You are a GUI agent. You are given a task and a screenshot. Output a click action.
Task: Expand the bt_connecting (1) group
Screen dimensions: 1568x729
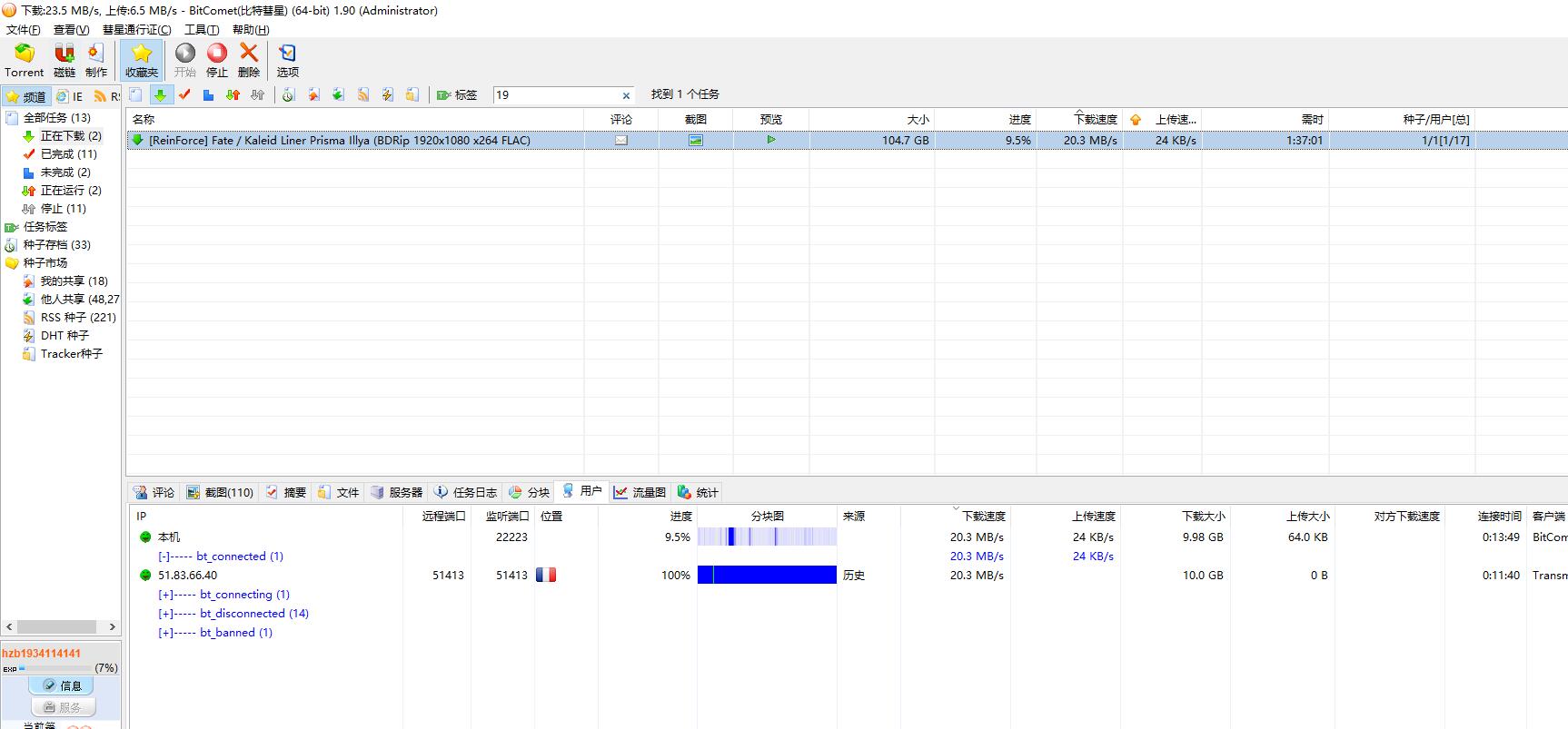pyautogui.click(x=165, y=595)
